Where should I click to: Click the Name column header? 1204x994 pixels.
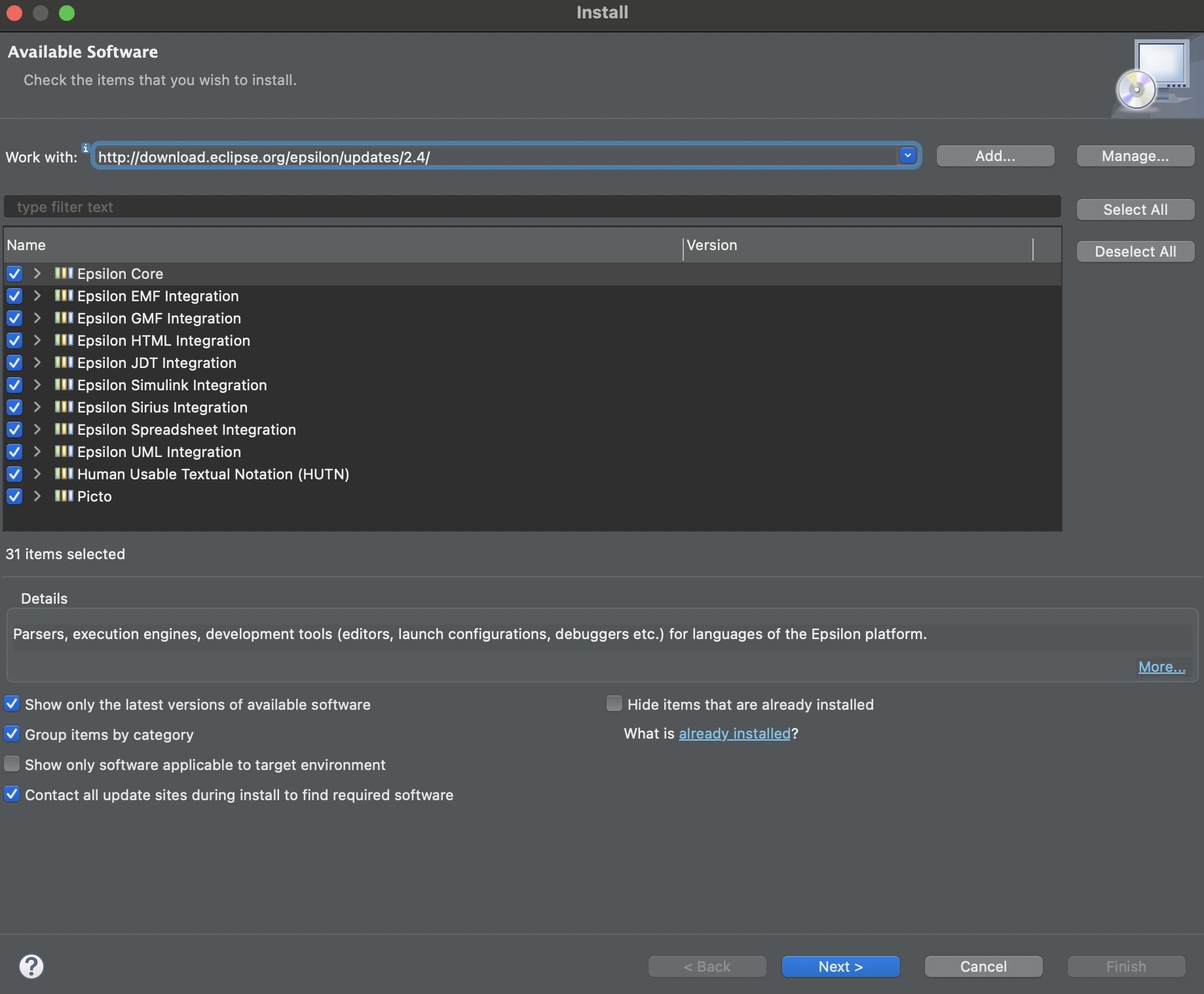pos(343,245)
